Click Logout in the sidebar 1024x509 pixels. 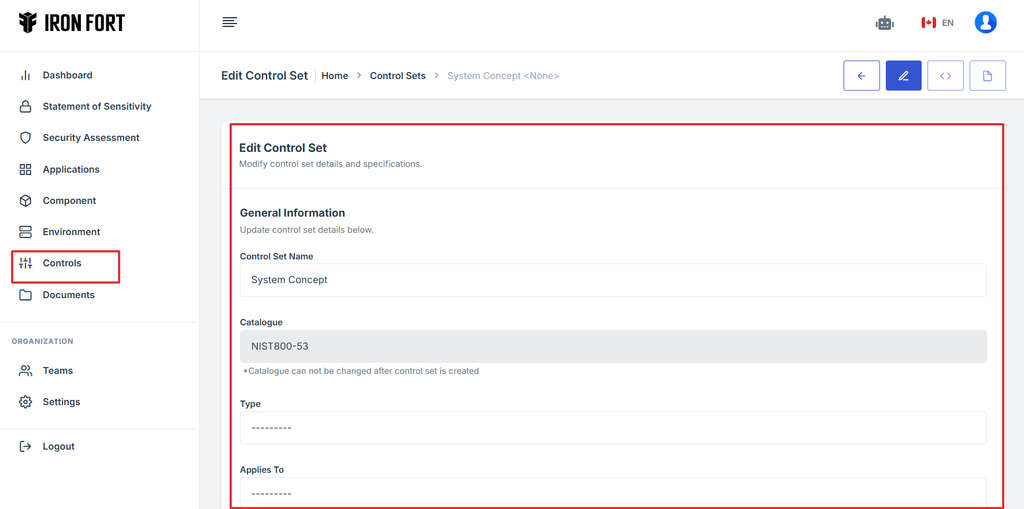58,446
